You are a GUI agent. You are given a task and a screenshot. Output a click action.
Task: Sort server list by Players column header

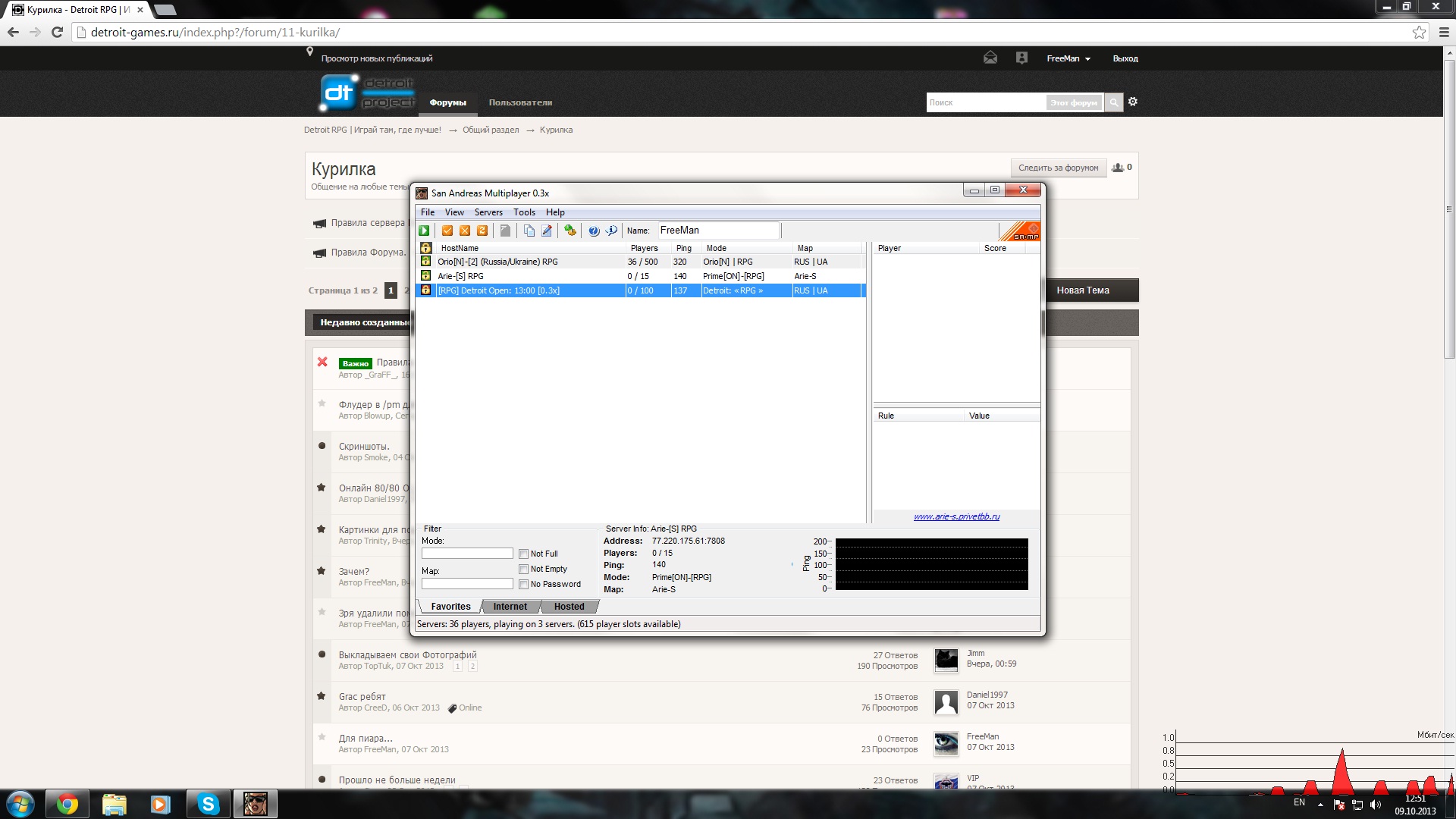click(648, 248)
